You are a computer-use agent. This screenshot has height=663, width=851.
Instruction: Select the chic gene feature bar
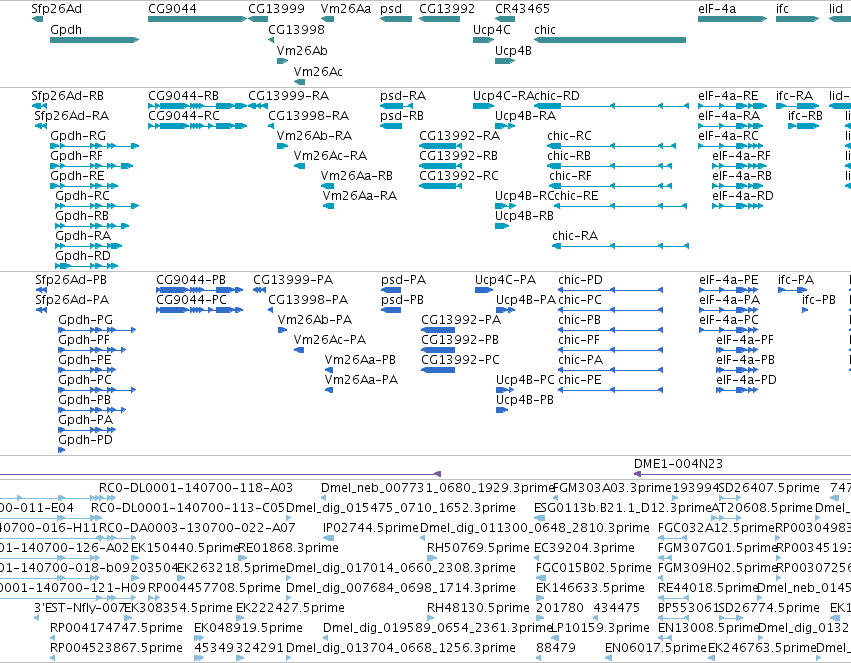point(610,40)
